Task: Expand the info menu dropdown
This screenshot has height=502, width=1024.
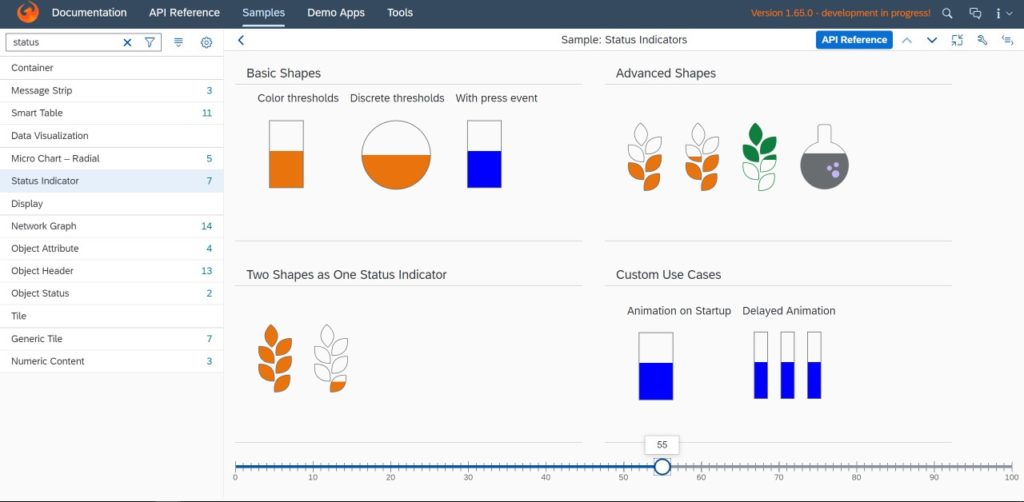Action: tap(1004, 13)
